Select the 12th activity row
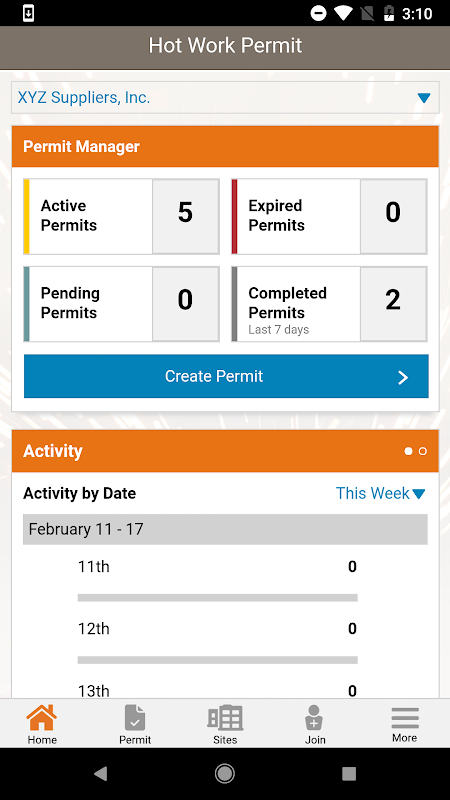This screenshot has width=450, height=800. tap(217, 629)
